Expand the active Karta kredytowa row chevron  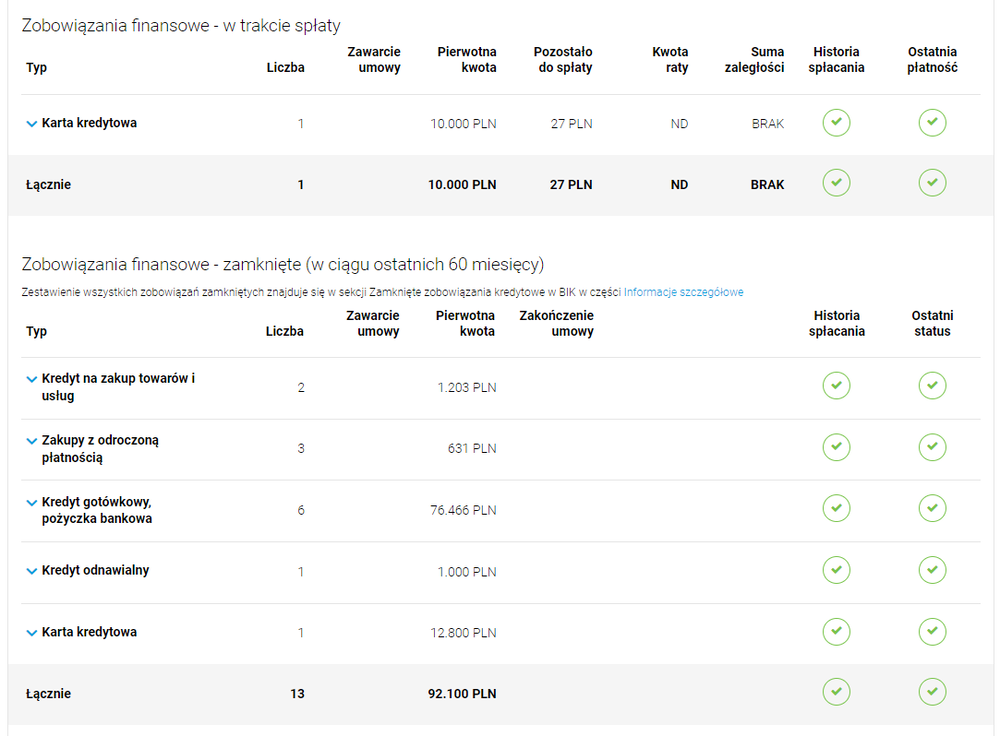point(31,124)
